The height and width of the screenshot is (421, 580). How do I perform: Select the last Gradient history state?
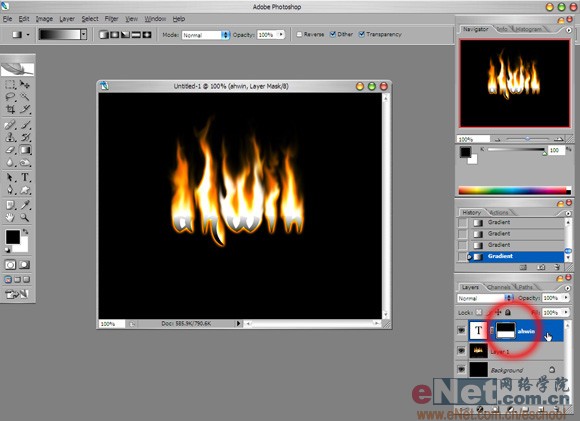(515, 256)
